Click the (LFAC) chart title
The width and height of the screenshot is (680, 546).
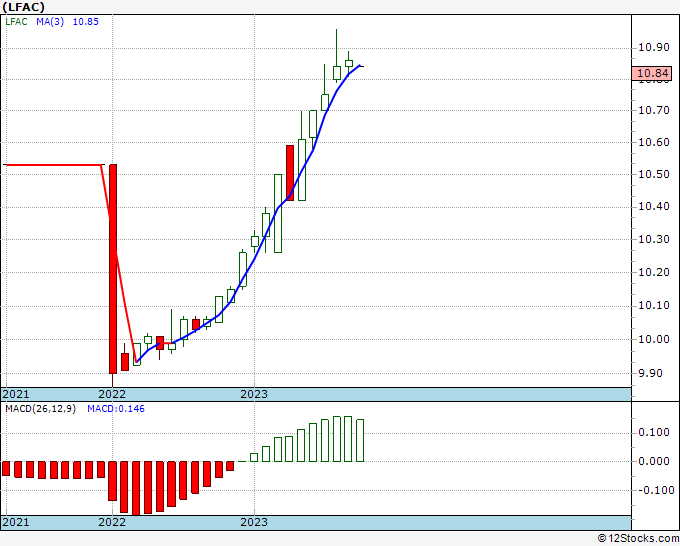tap(23, 7)
